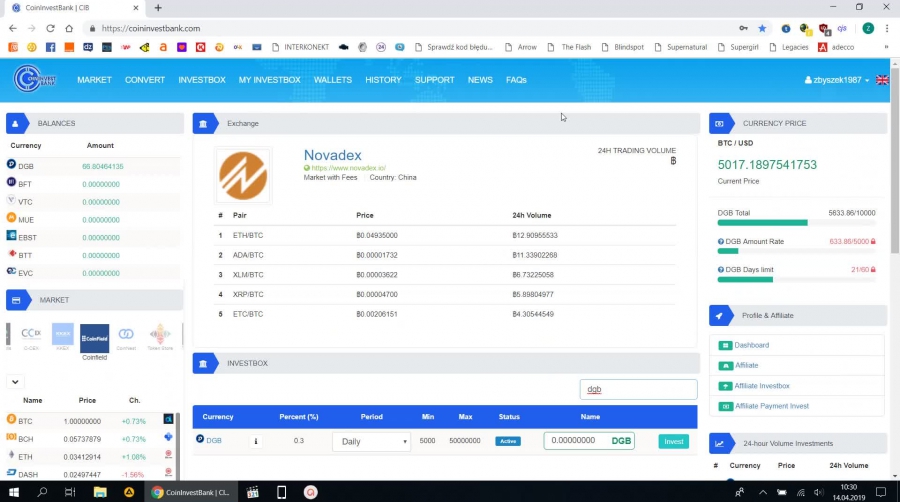The image size is (900, 502).
Task: Open the MARKET navigation item
Action: point(94,80)
